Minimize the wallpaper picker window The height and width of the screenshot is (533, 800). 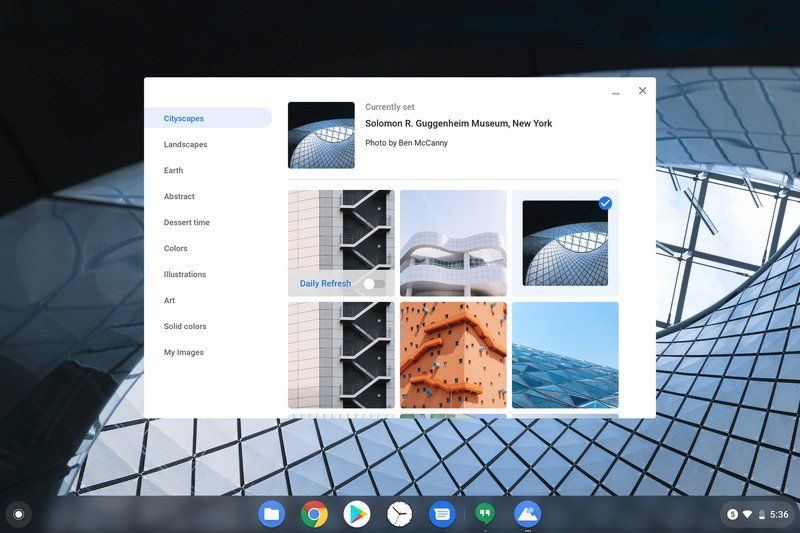tap(616, 93)
